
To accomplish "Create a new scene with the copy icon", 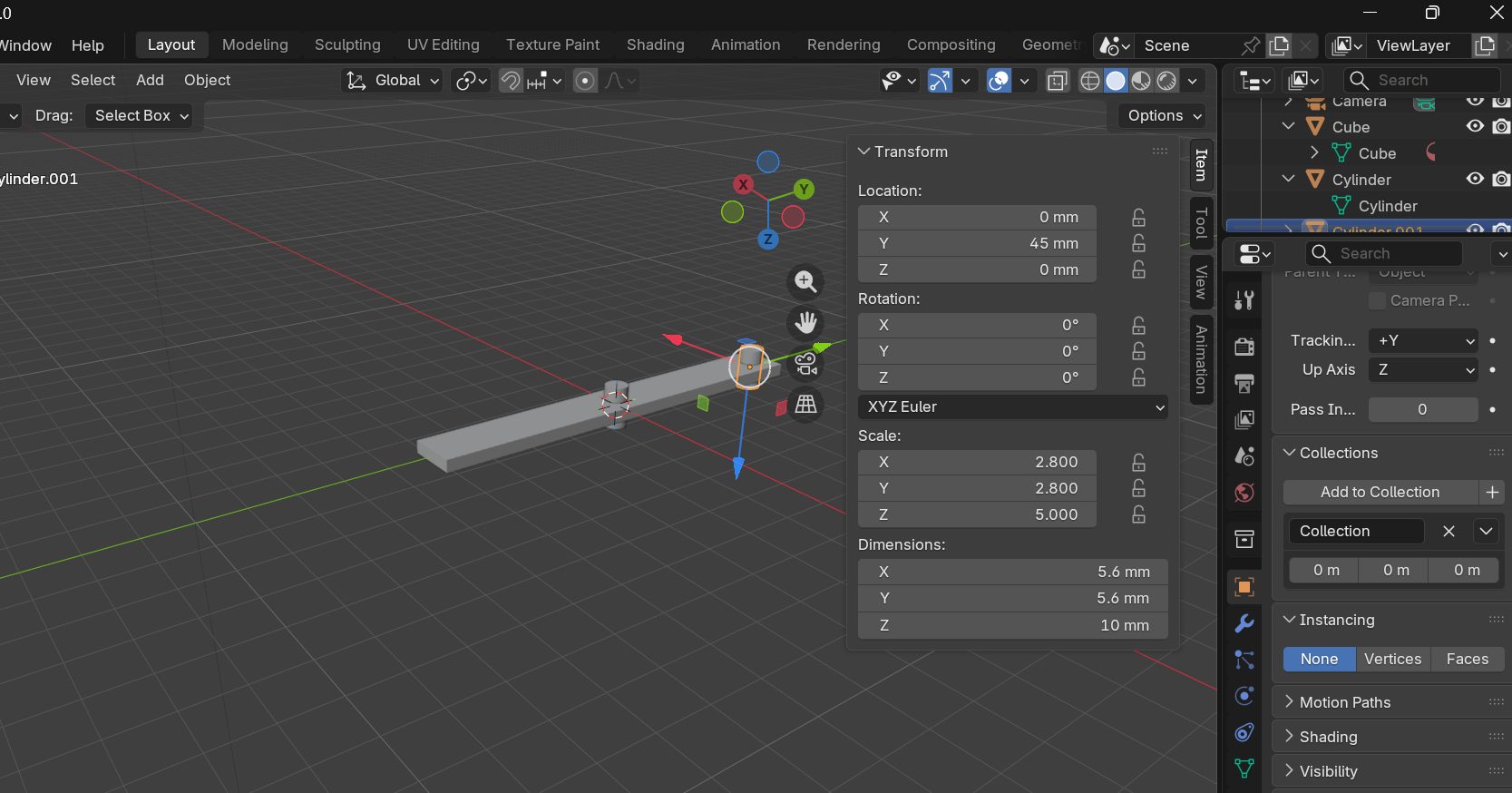I will click(1279, 45).
